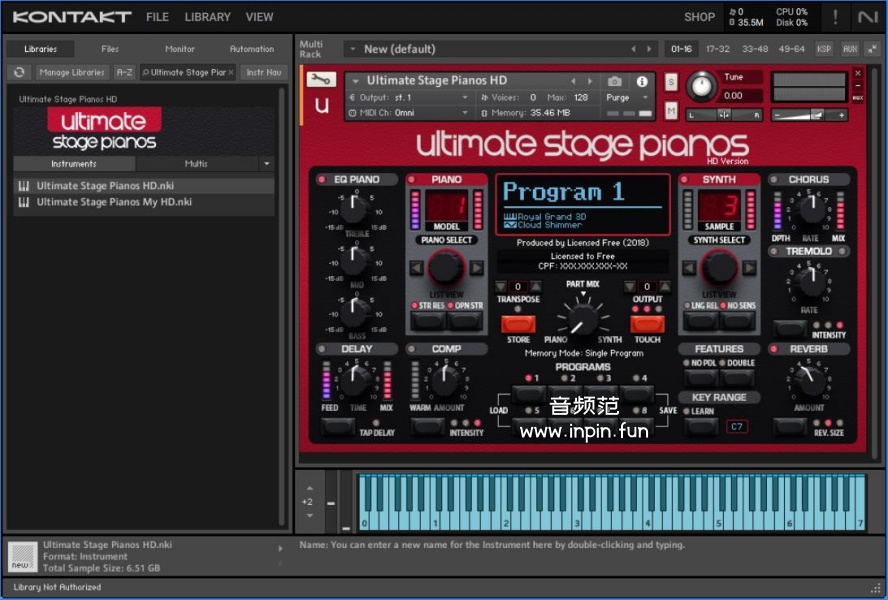
Task: Click the next piano model arrow
Action: click(476, 267)
